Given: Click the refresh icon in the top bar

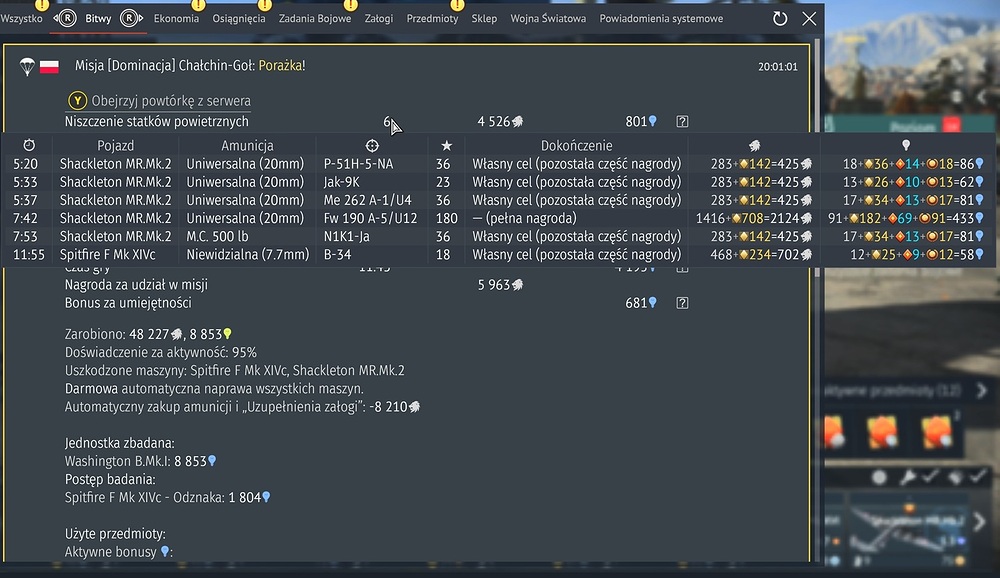Looking at the screenshot, I should pos(780,19).
